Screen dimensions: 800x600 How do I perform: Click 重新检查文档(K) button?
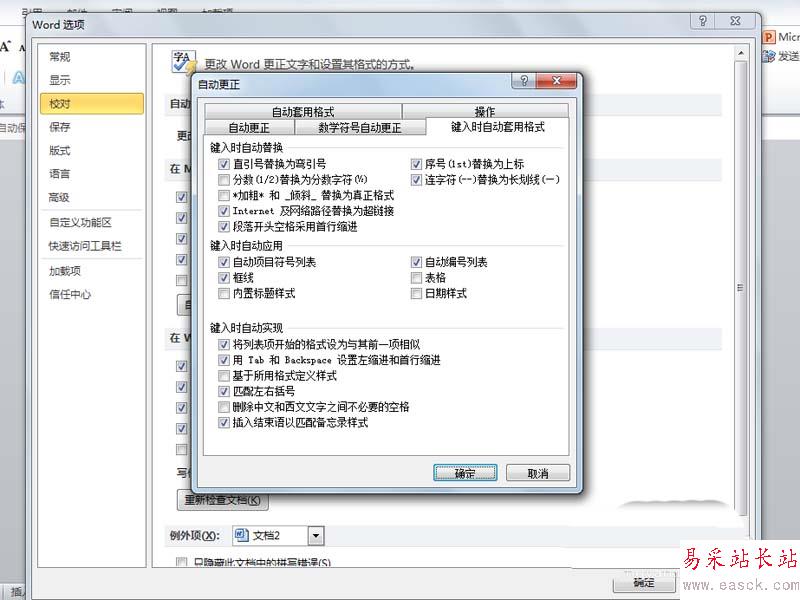[222, 500]
